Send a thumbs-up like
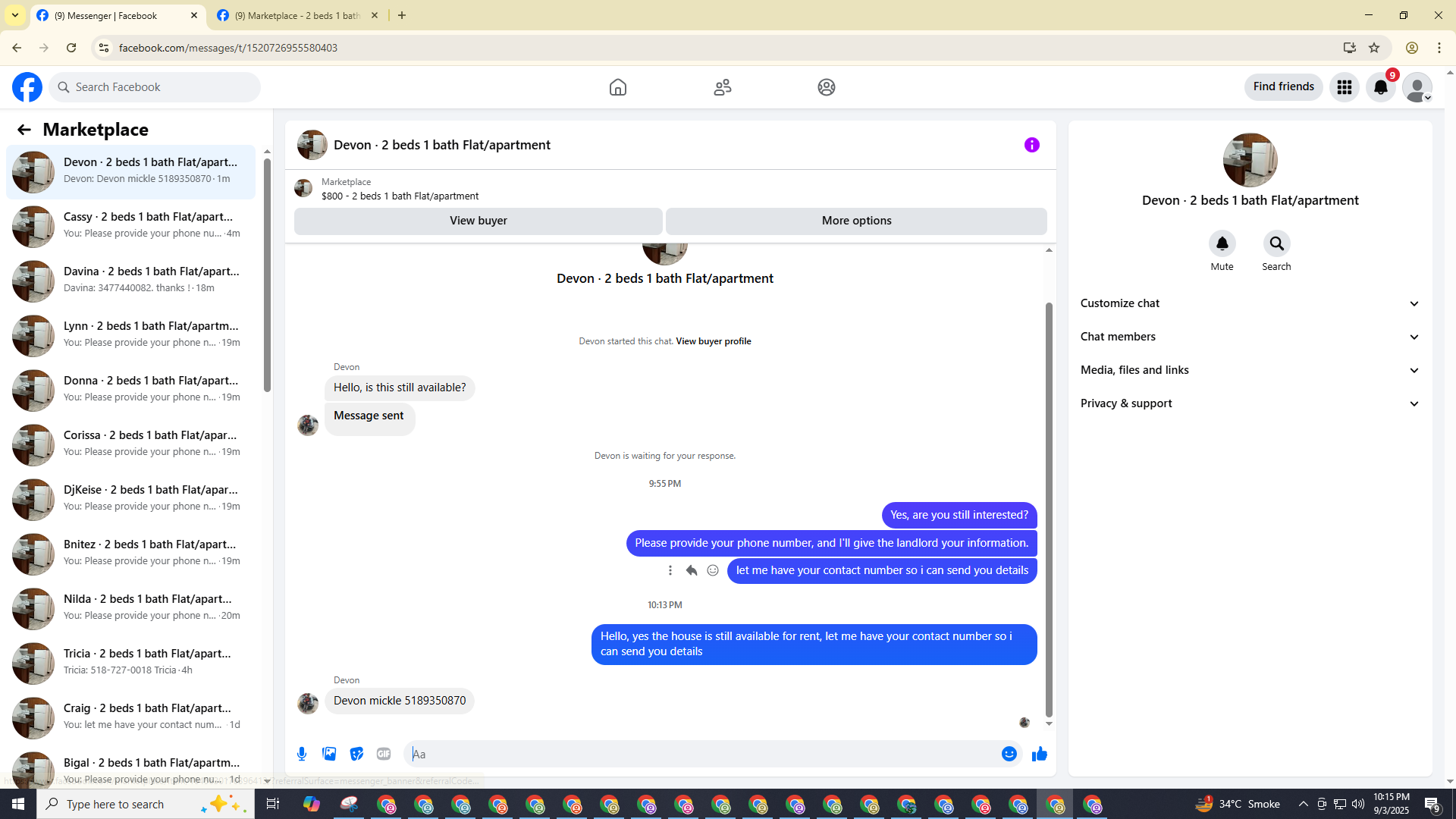This screenshot has height=819, width=1456. pos(1040,754)
